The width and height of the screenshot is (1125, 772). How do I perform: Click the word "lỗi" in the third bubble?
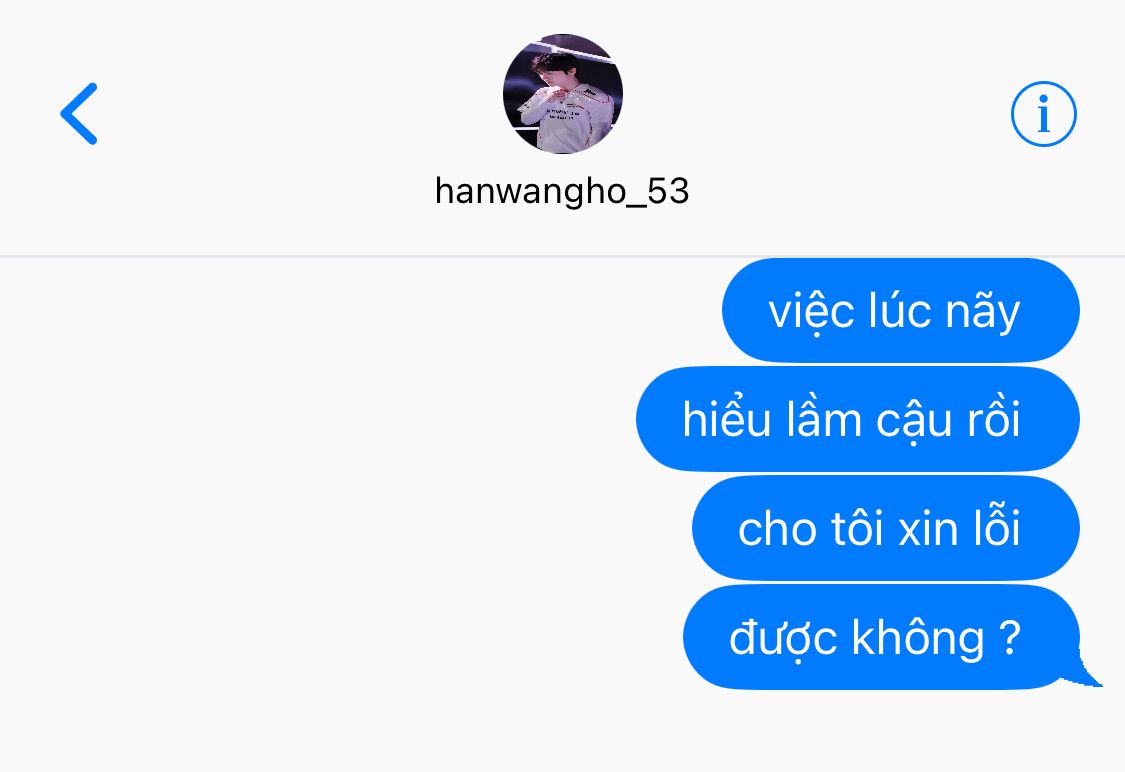[997, 527]
